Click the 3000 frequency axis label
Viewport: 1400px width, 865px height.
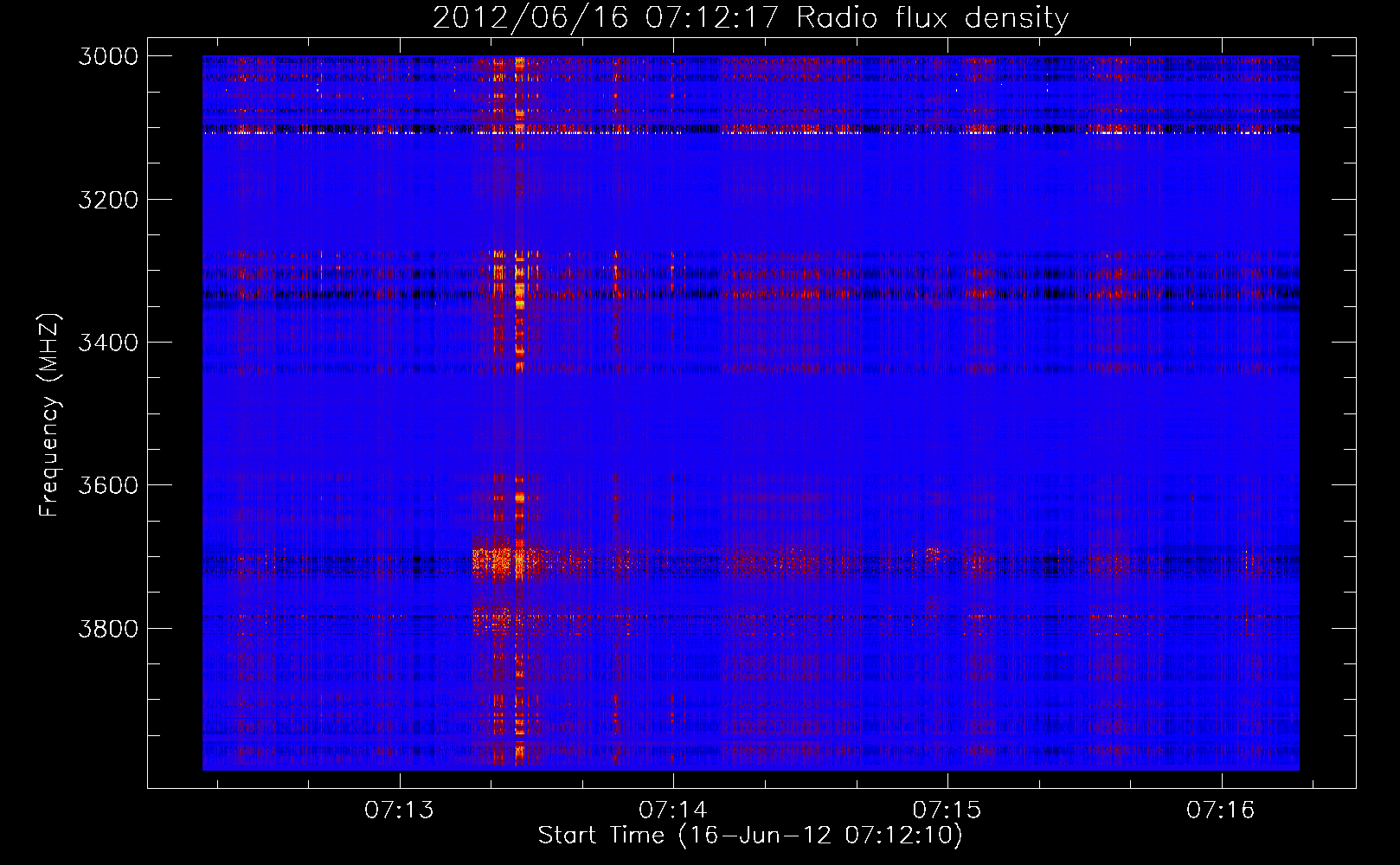pyautogui.click(x=108, y=56)
